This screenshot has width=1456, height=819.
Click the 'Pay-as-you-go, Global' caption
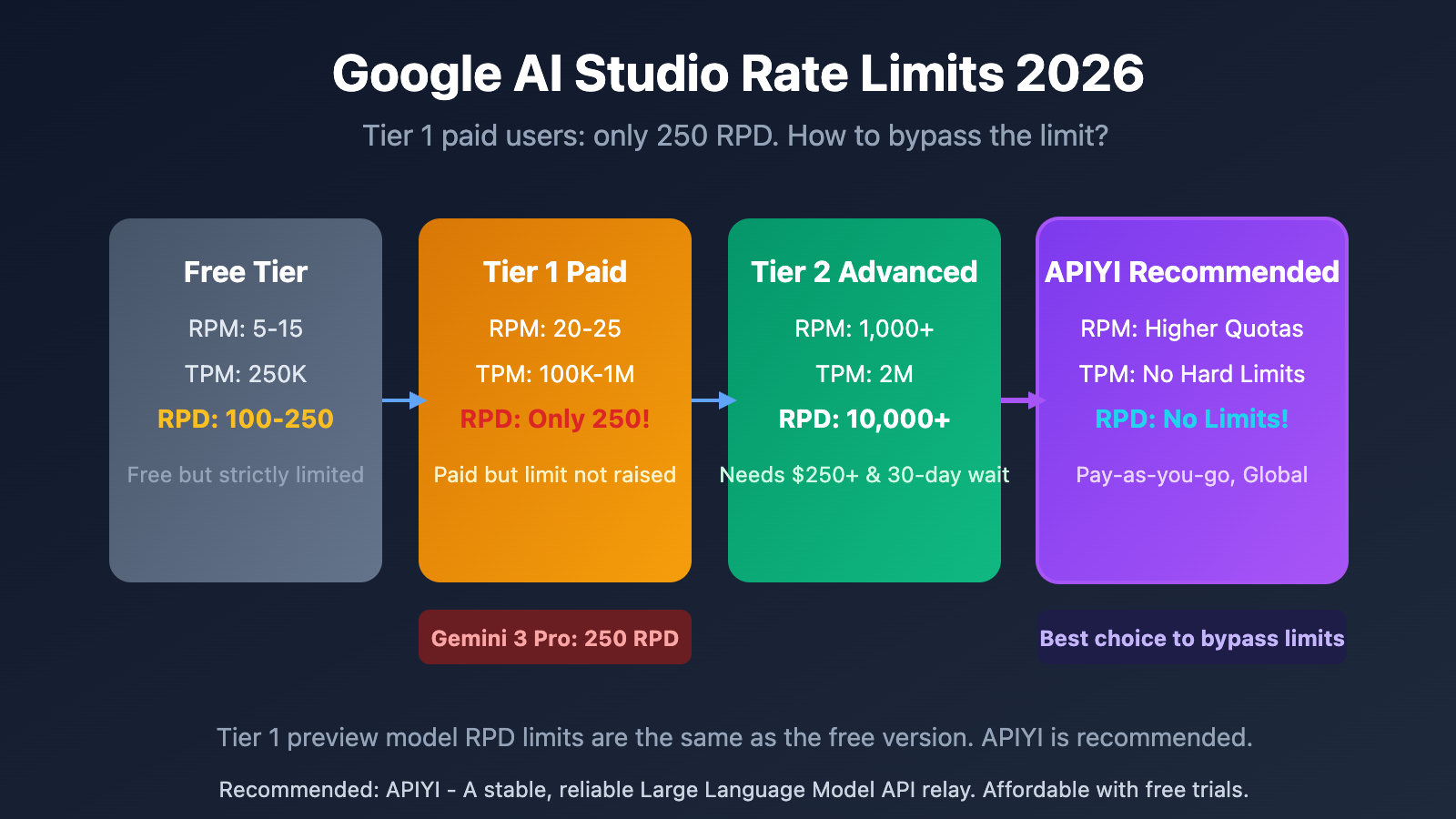pyautogui.click(x=1192, y=475)
